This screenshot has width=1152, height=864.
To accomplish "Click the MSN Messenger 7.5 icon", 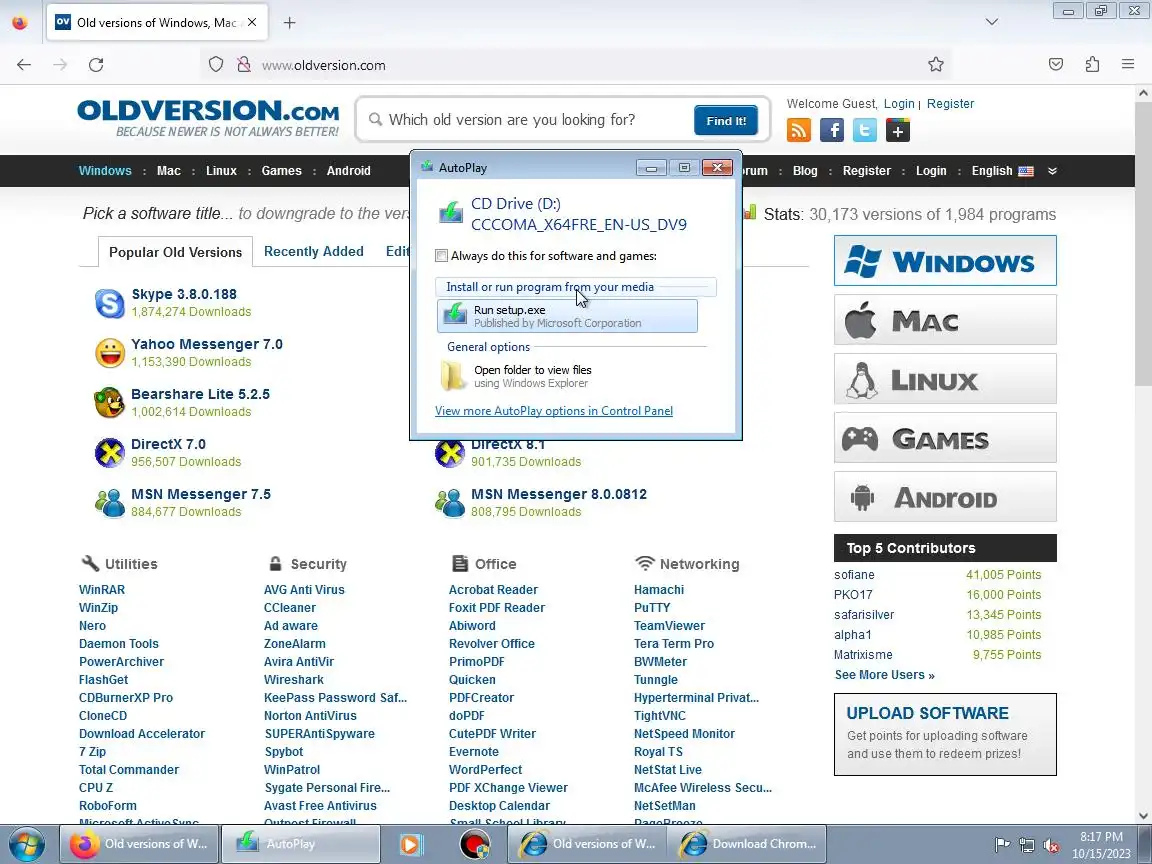I will [110, 503].
